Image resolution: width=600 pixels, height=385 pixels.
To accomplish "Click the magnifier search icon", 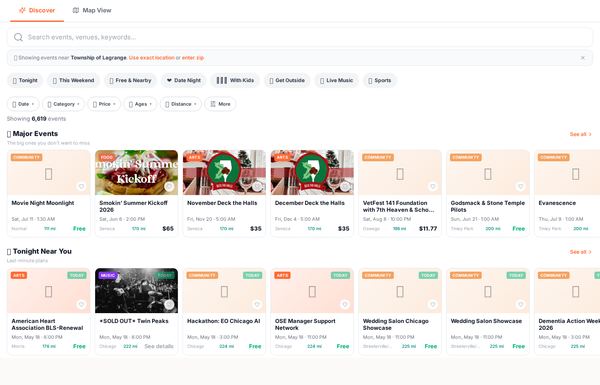I will pyautogui.click(x=18, y=37).
